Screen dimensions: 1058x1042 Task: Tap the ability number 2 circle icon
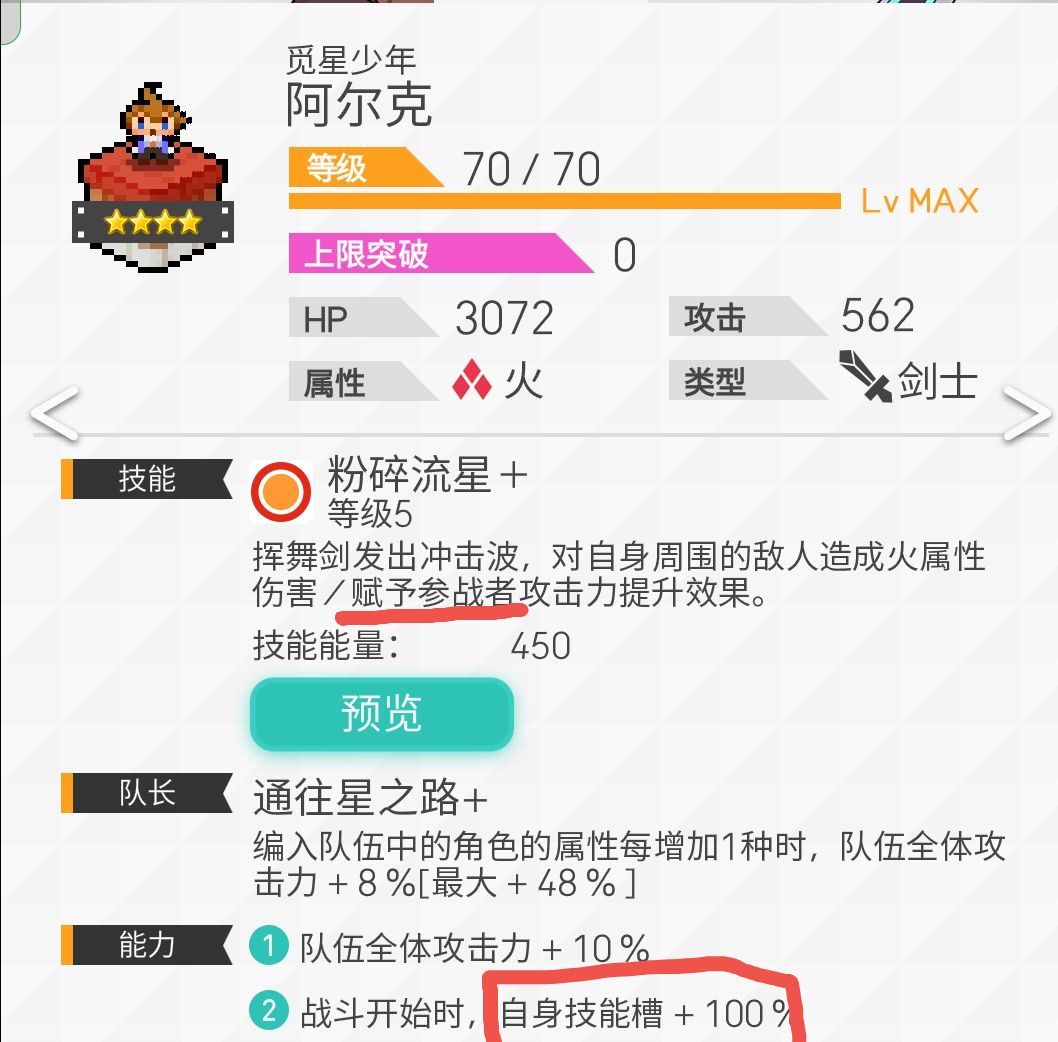269,1011
